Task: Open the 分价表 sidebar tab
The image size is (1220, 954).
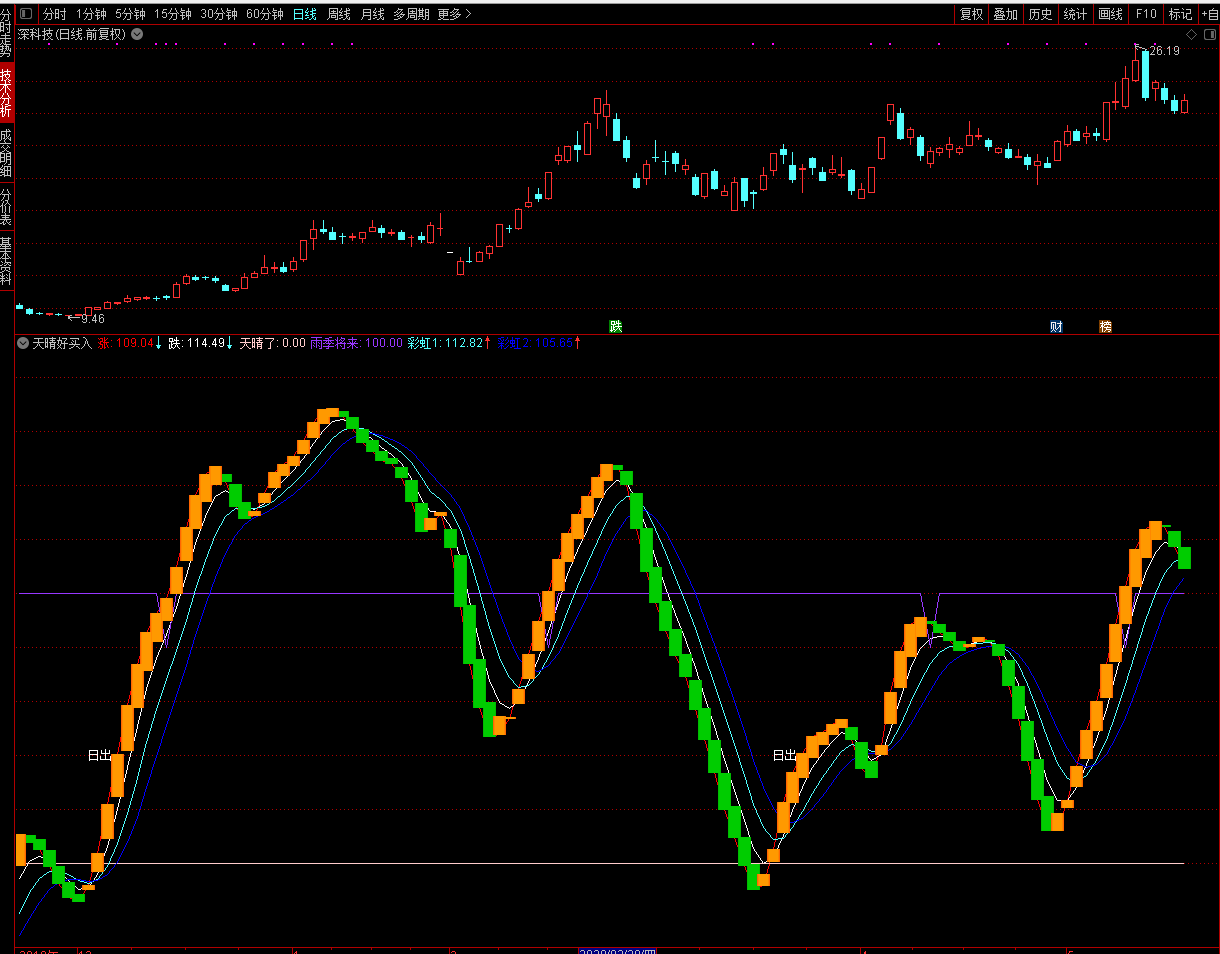Action: coord(6,206)
